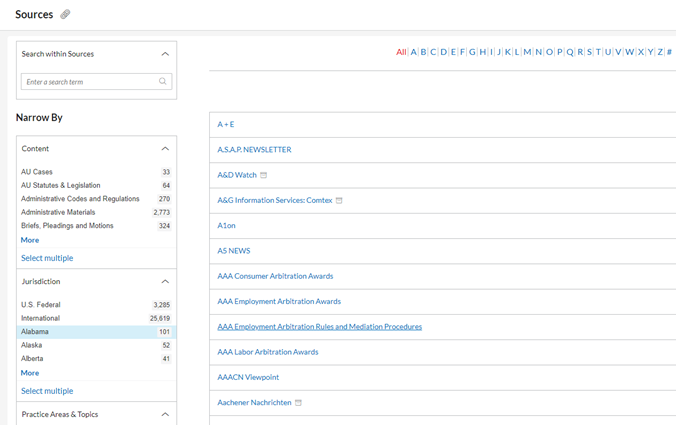Select International jurisdiction
This screenshot has height=425, width=676.
point(41,318)
